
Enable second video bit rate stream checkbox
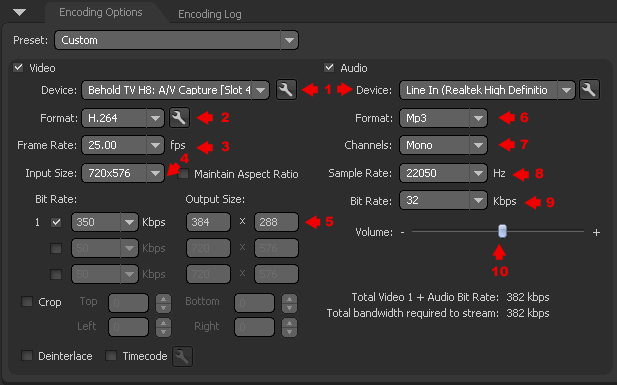pos(56,248)
